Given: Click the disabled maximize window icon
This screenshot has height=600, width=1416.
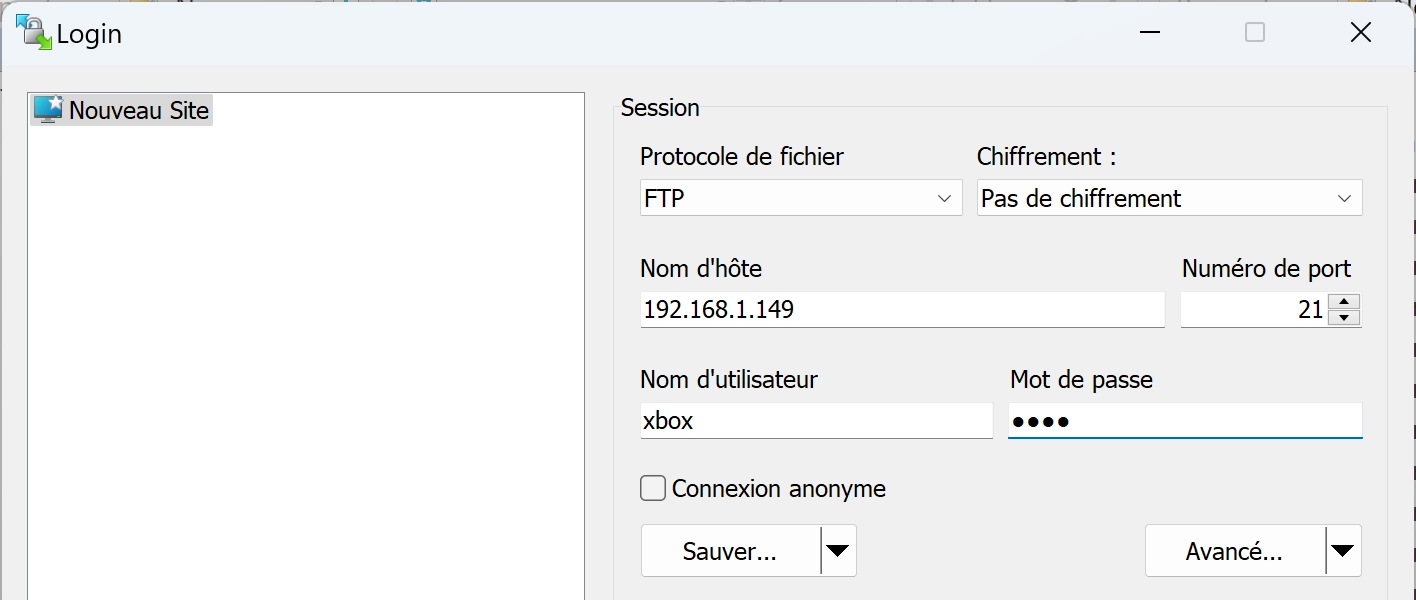Looking at the screenshot, I should coord(1255,33).
